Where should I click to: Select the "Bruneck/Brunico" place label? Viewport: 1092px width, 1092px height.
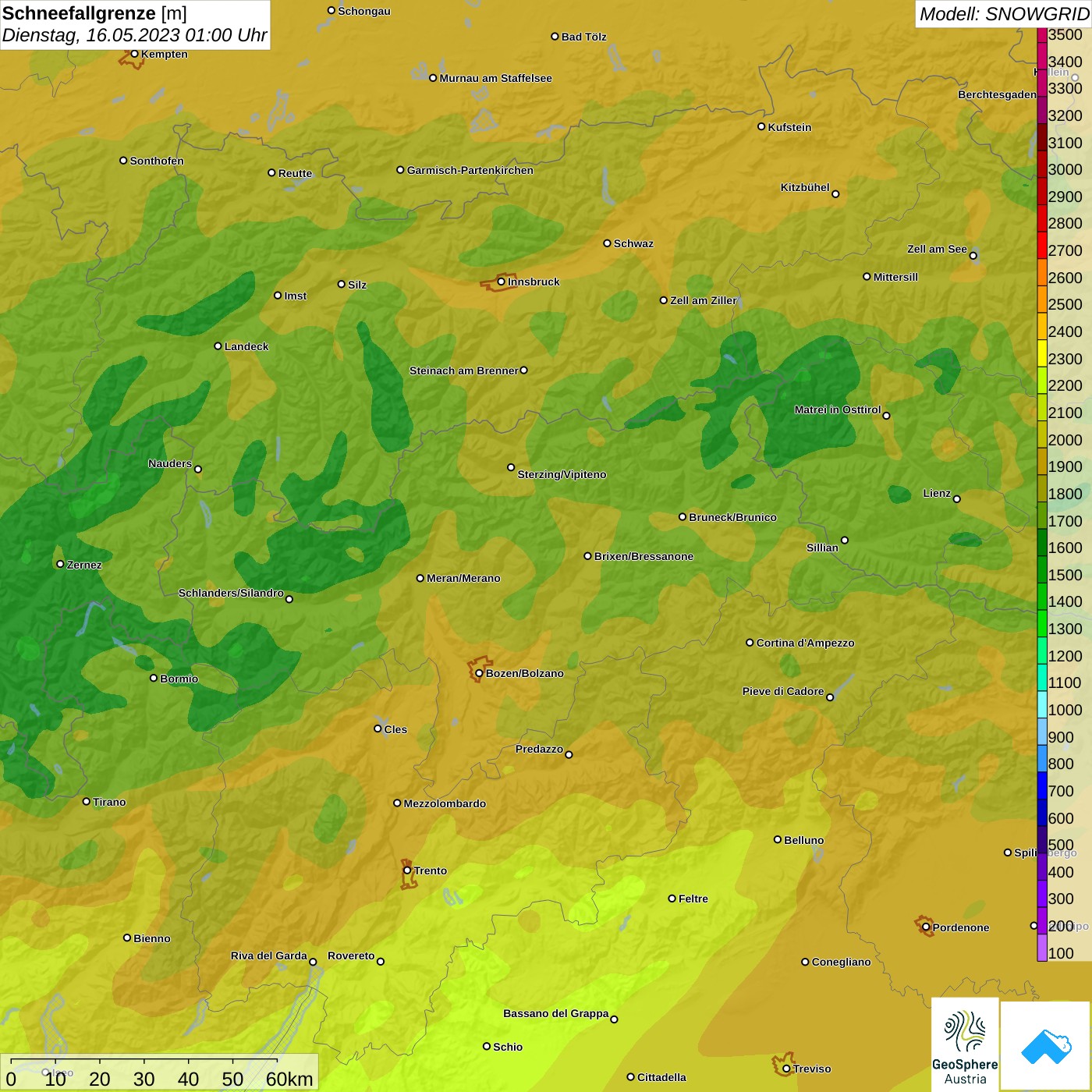pos(733,517)
